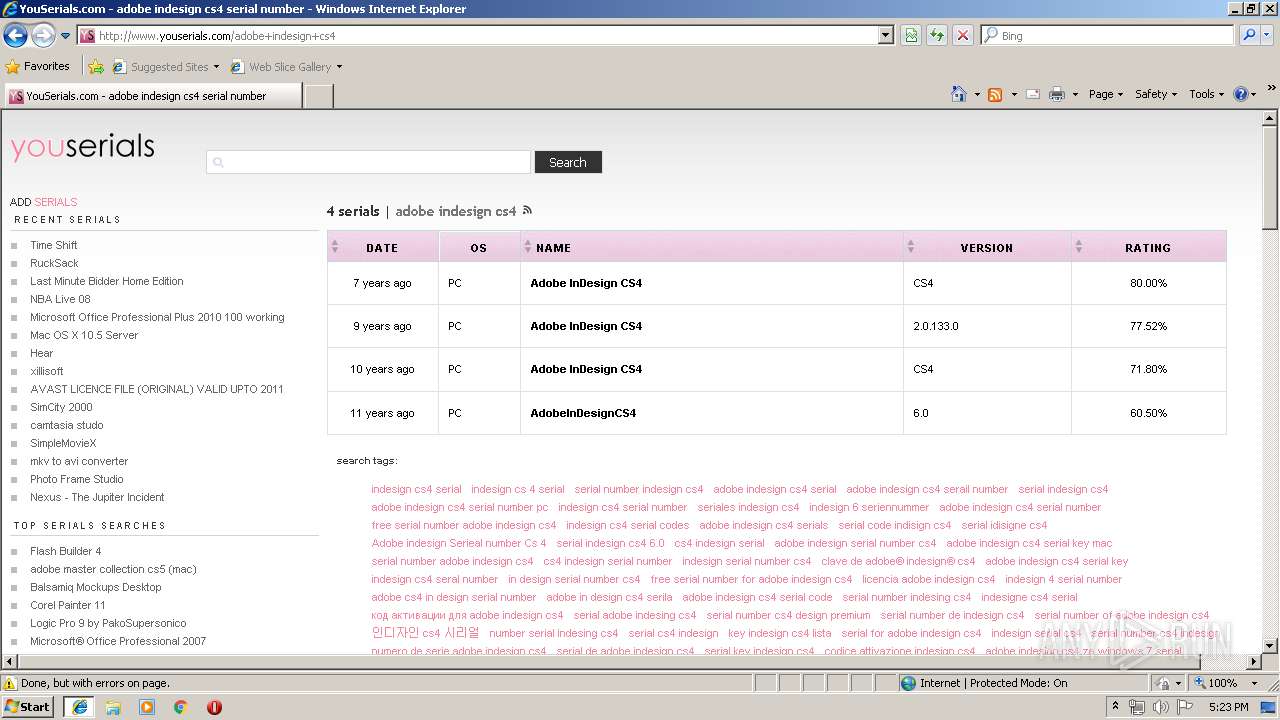Click the 'indesign 6 seriennummer' tag

(869, 507)
